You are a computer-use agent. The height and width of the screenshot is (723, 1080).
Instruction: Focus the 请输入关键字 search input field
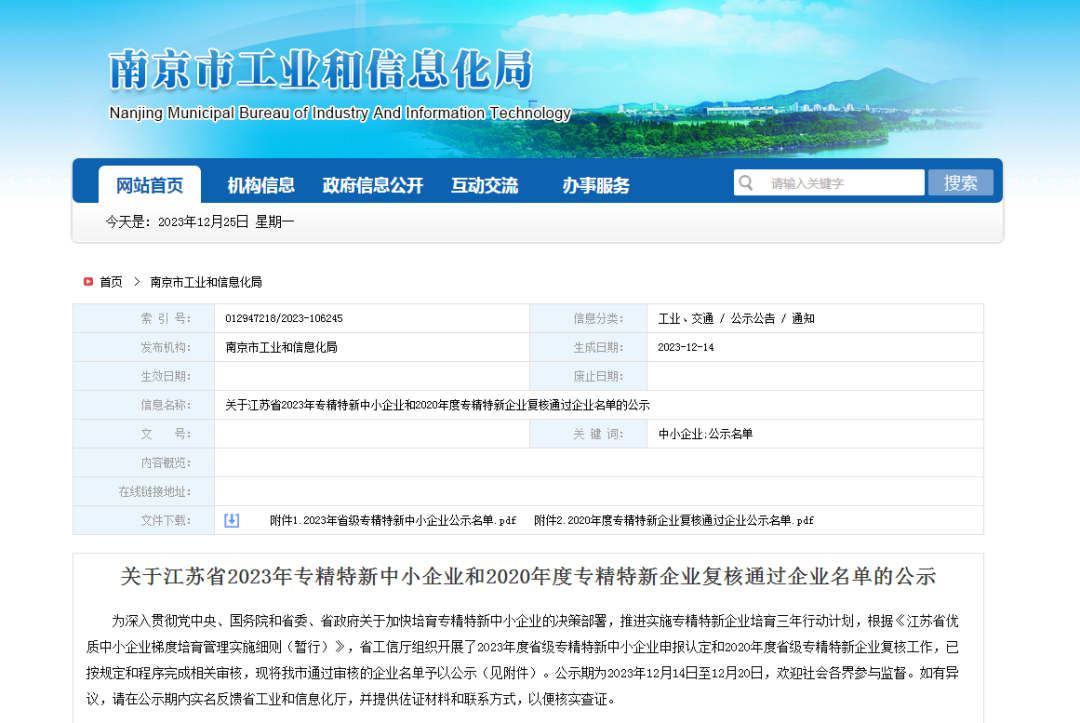tap(840, 183)
